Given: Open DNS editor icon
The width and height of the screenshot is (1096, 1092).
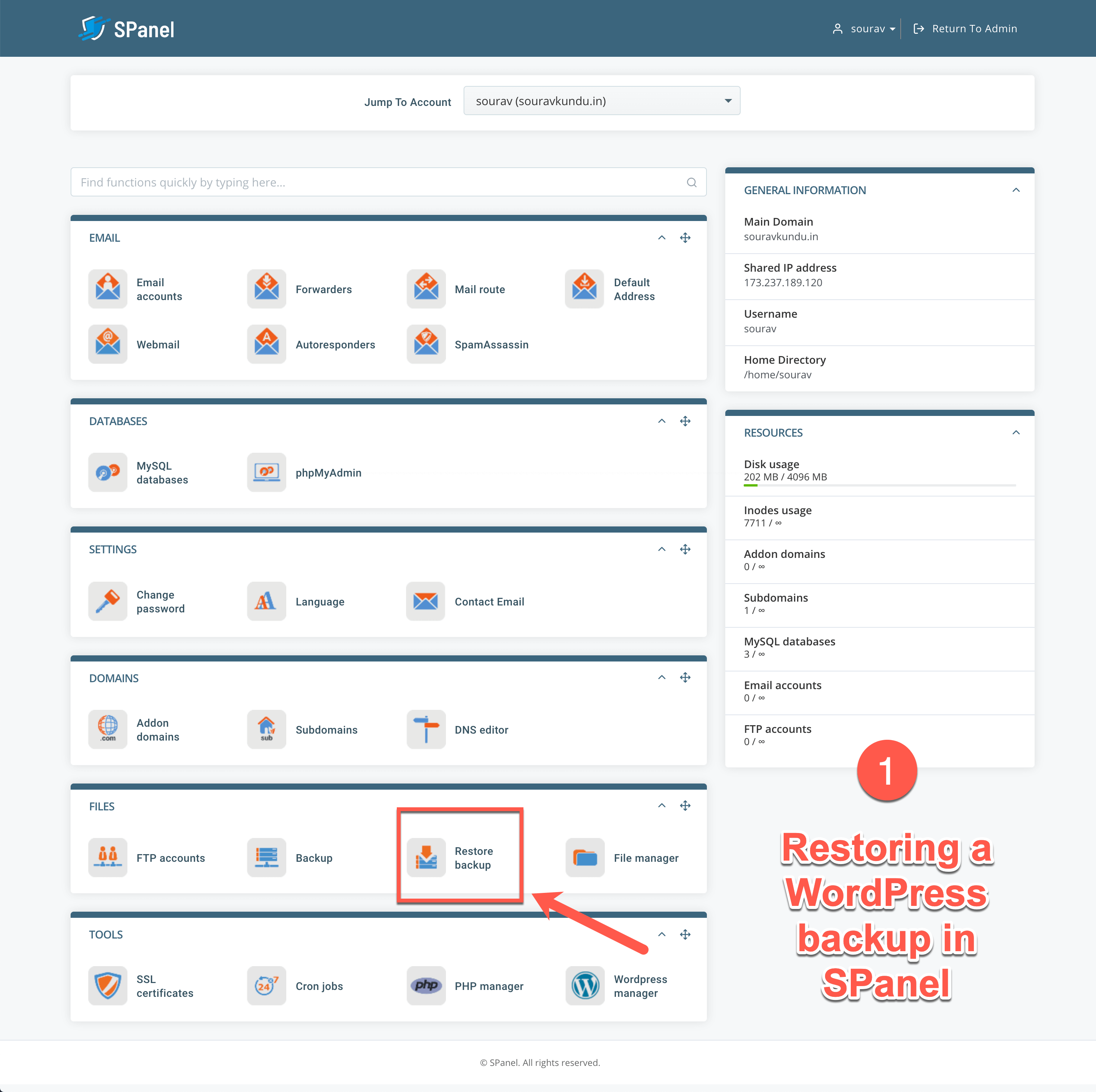Looking at the screenshot, I should point(426,729).
